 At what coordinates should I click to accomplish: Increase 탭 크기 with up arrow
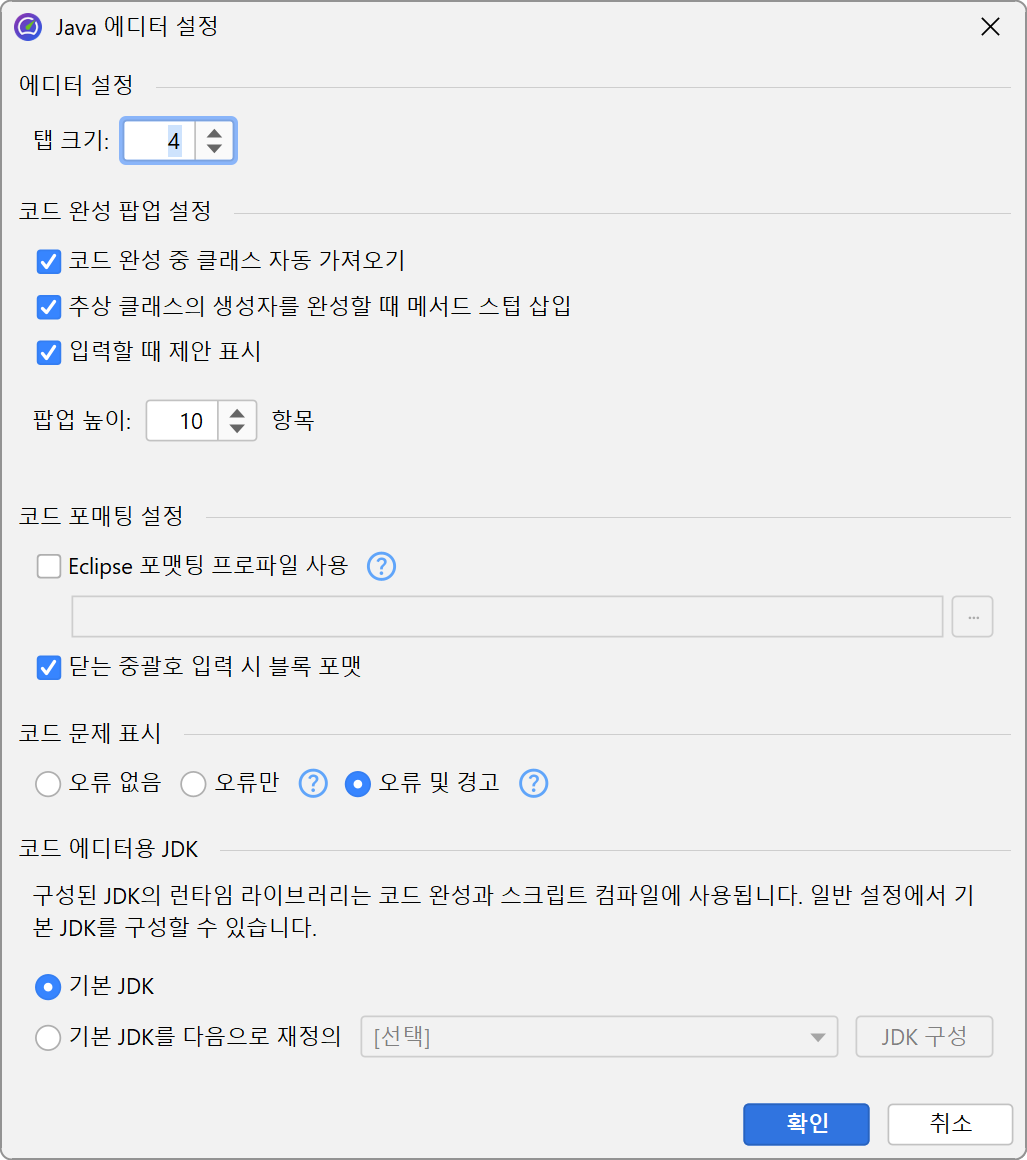pyautogui.click(x=214, y=131)
